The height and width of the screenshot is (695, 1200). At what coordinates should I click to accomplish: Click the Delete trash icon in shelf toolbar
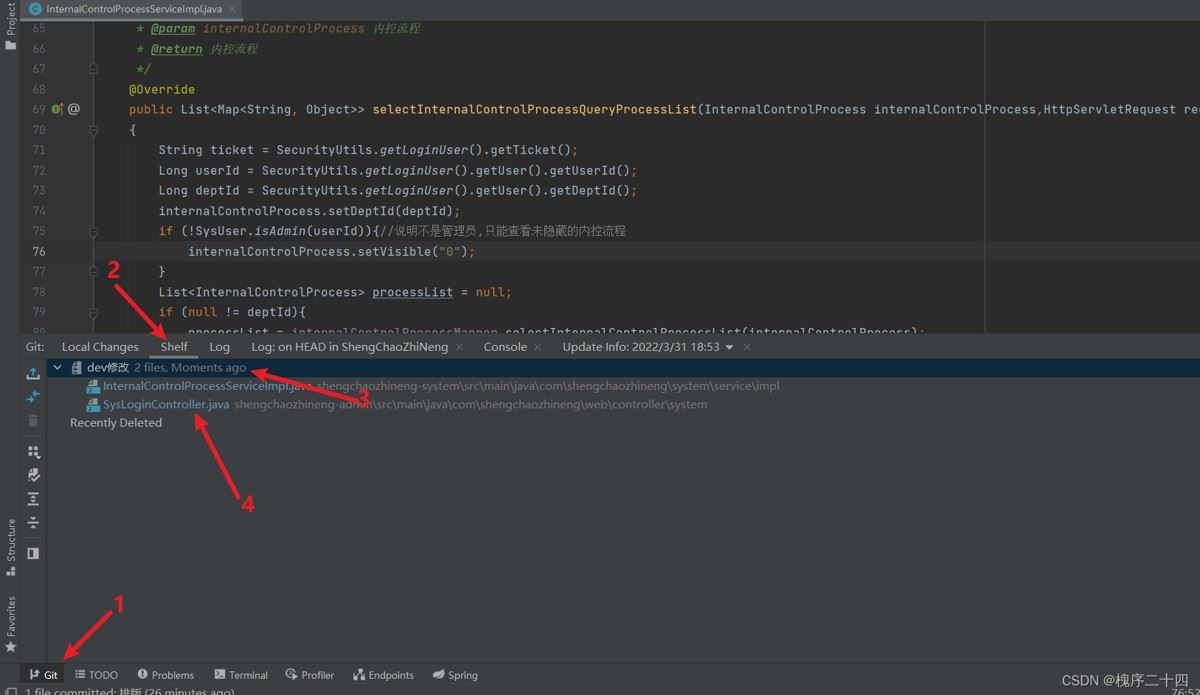[33, 421]
